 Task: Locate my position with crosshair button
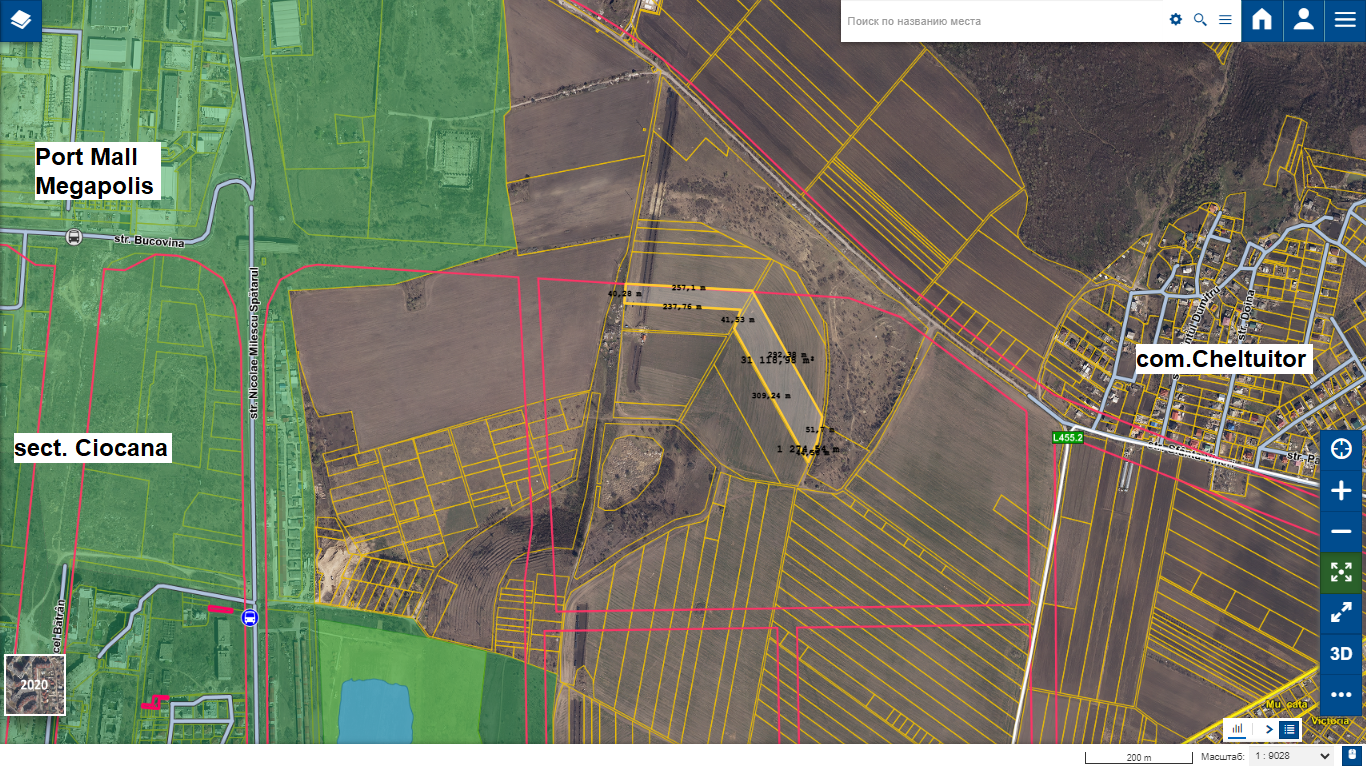[1341, 449]
